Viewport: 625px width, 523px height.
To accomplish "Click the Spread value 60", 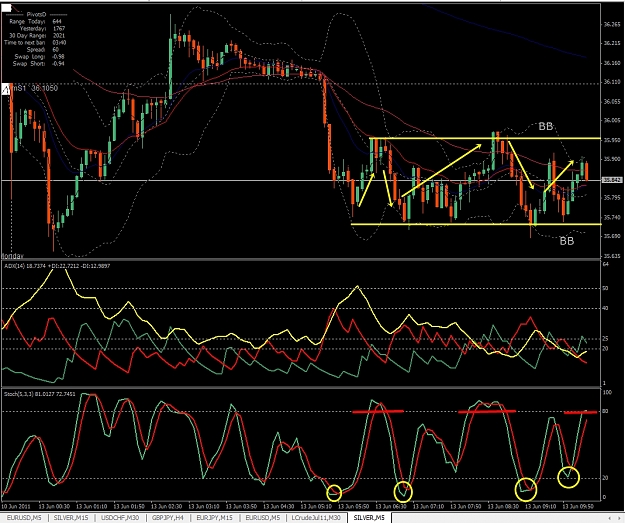I will point(55,49).
